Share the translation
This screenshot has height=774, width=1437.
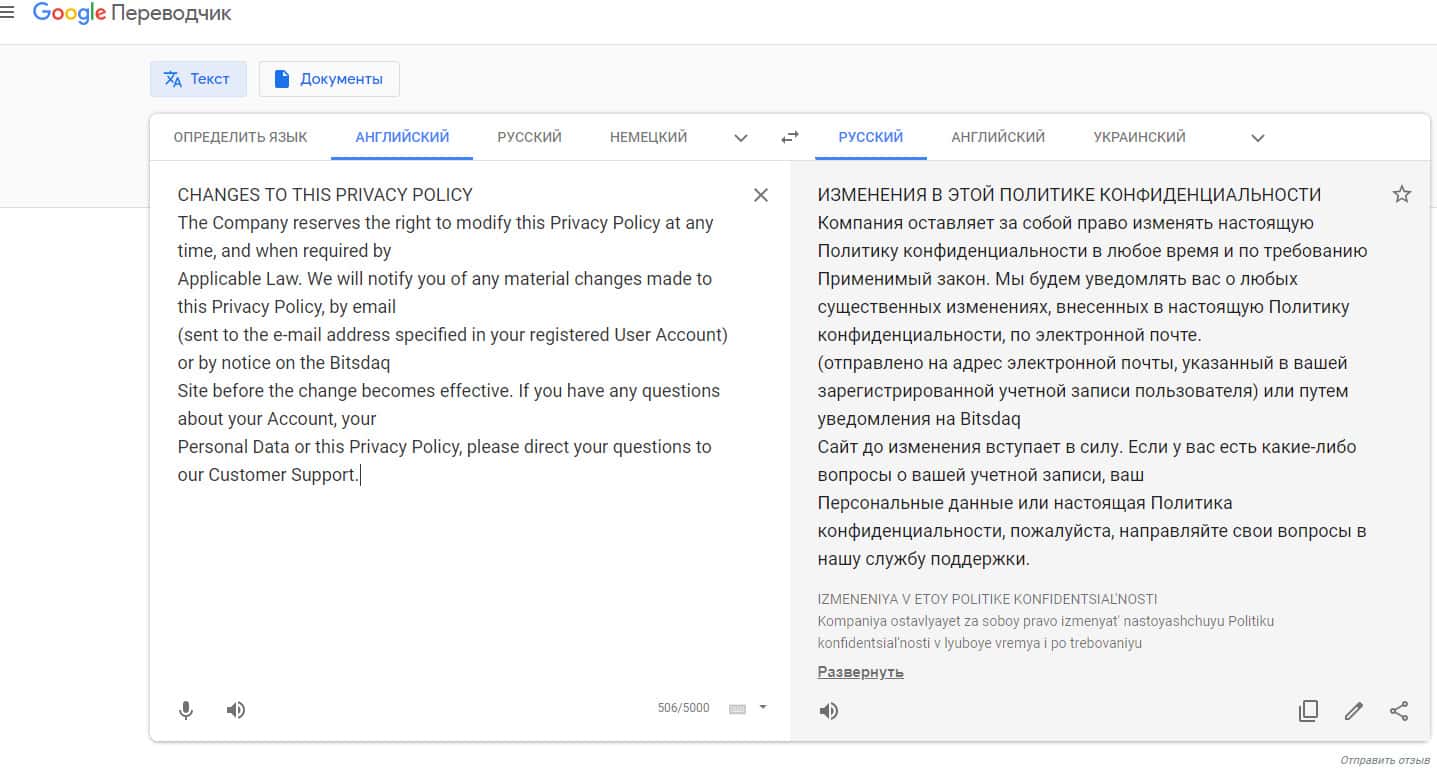(1399, 711)
